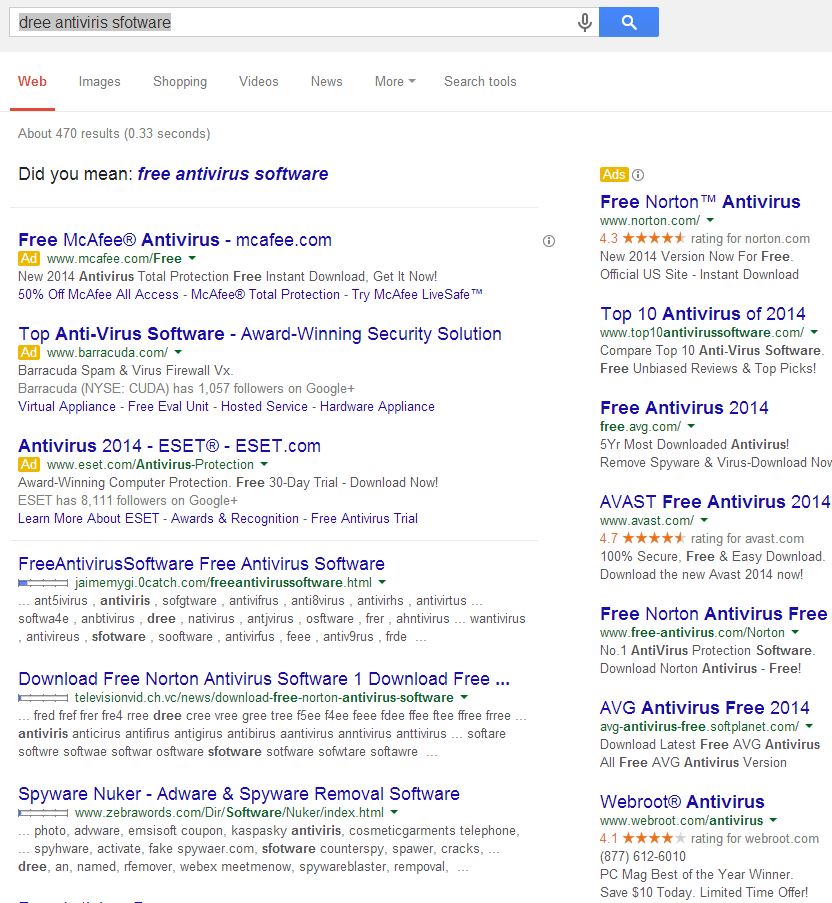Click Webroot phone number (877) 612-6010

pos(643,856)
